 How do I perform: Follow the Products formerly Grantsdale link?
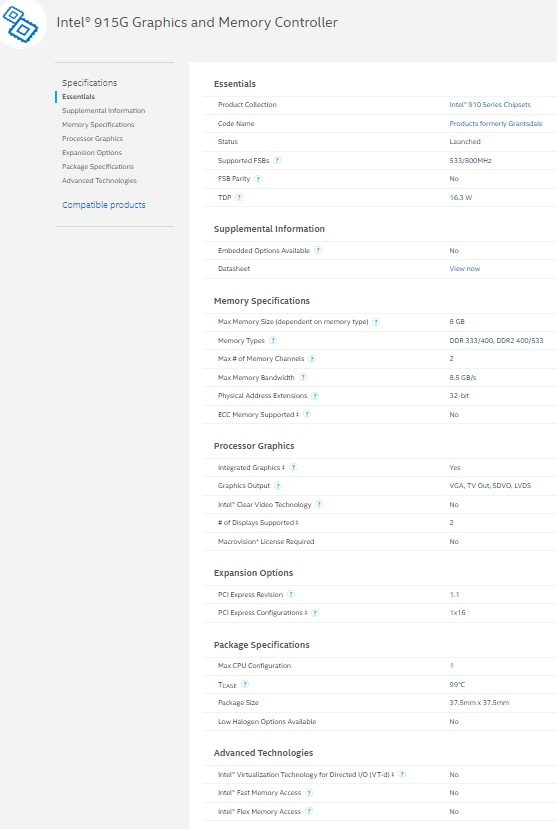click(496, 123)
